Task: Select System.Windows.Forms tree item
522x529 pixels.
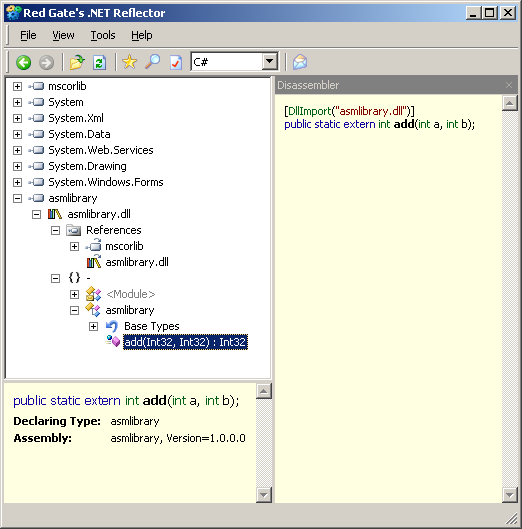Action: [106, 182]
